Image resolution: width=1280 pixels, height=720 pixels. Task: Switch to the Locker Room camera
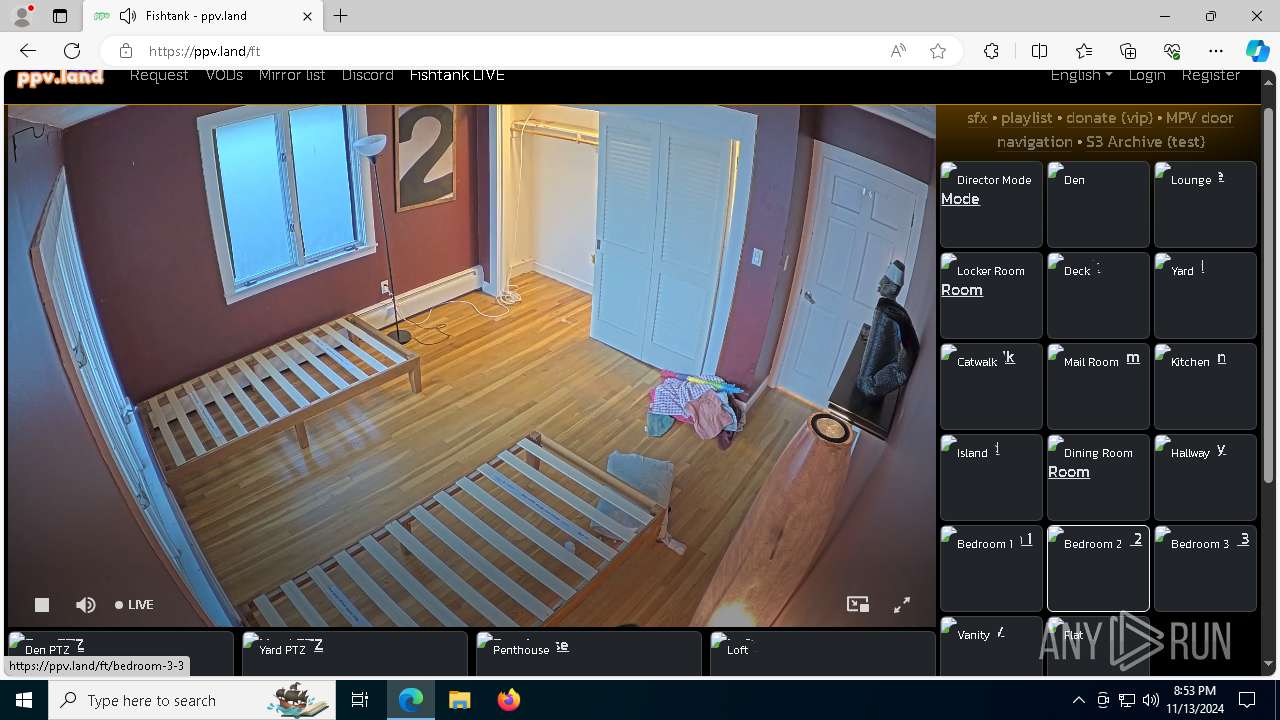tap(991, 295)
